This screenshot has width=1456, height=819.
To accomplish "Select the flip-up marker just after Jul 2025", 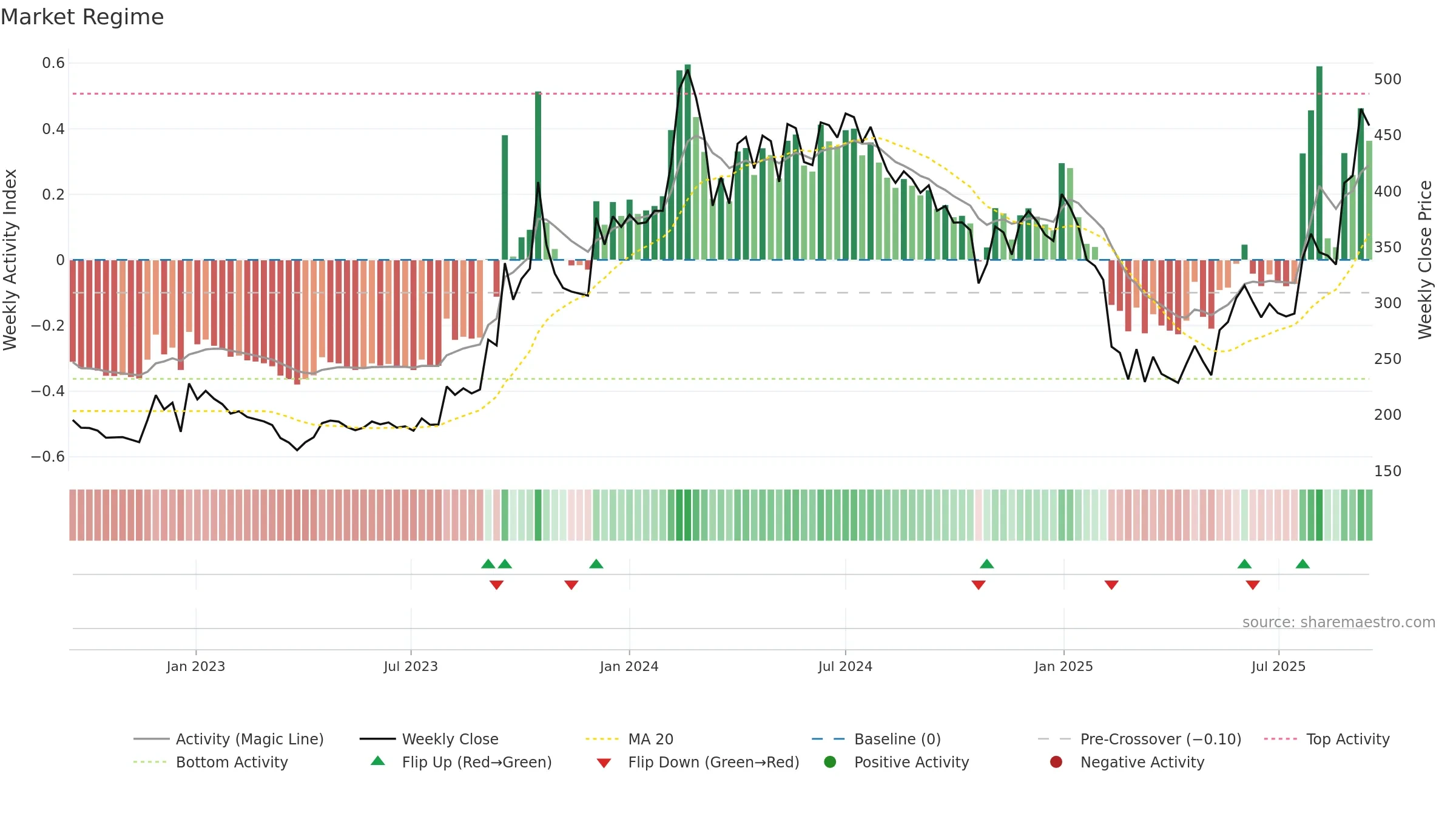I will click(x=1303, y=564).
